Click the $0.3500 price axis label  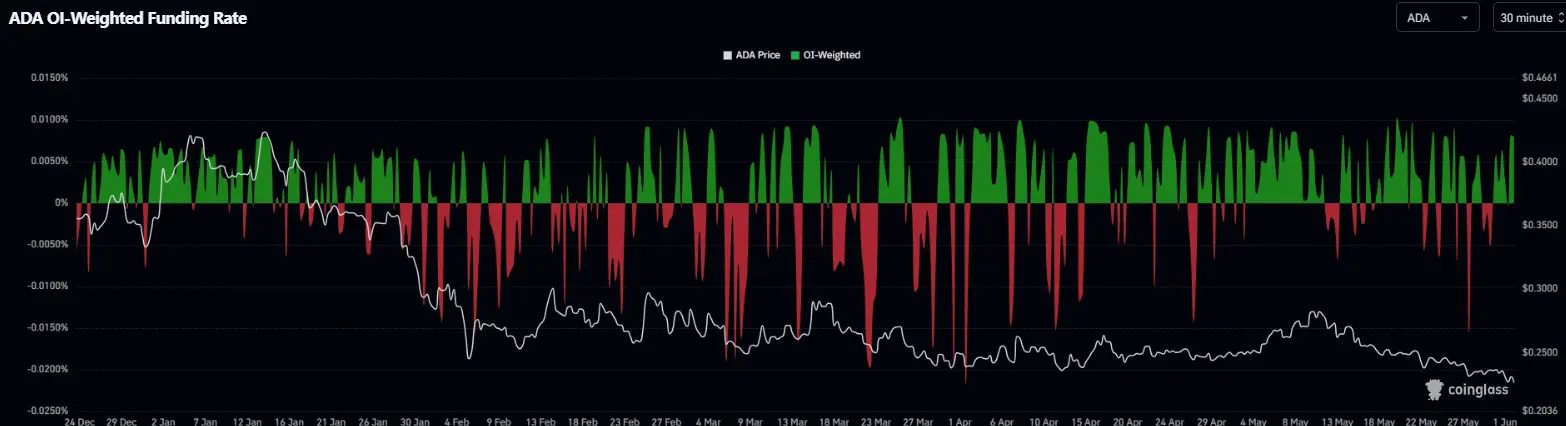(1540, 226)
